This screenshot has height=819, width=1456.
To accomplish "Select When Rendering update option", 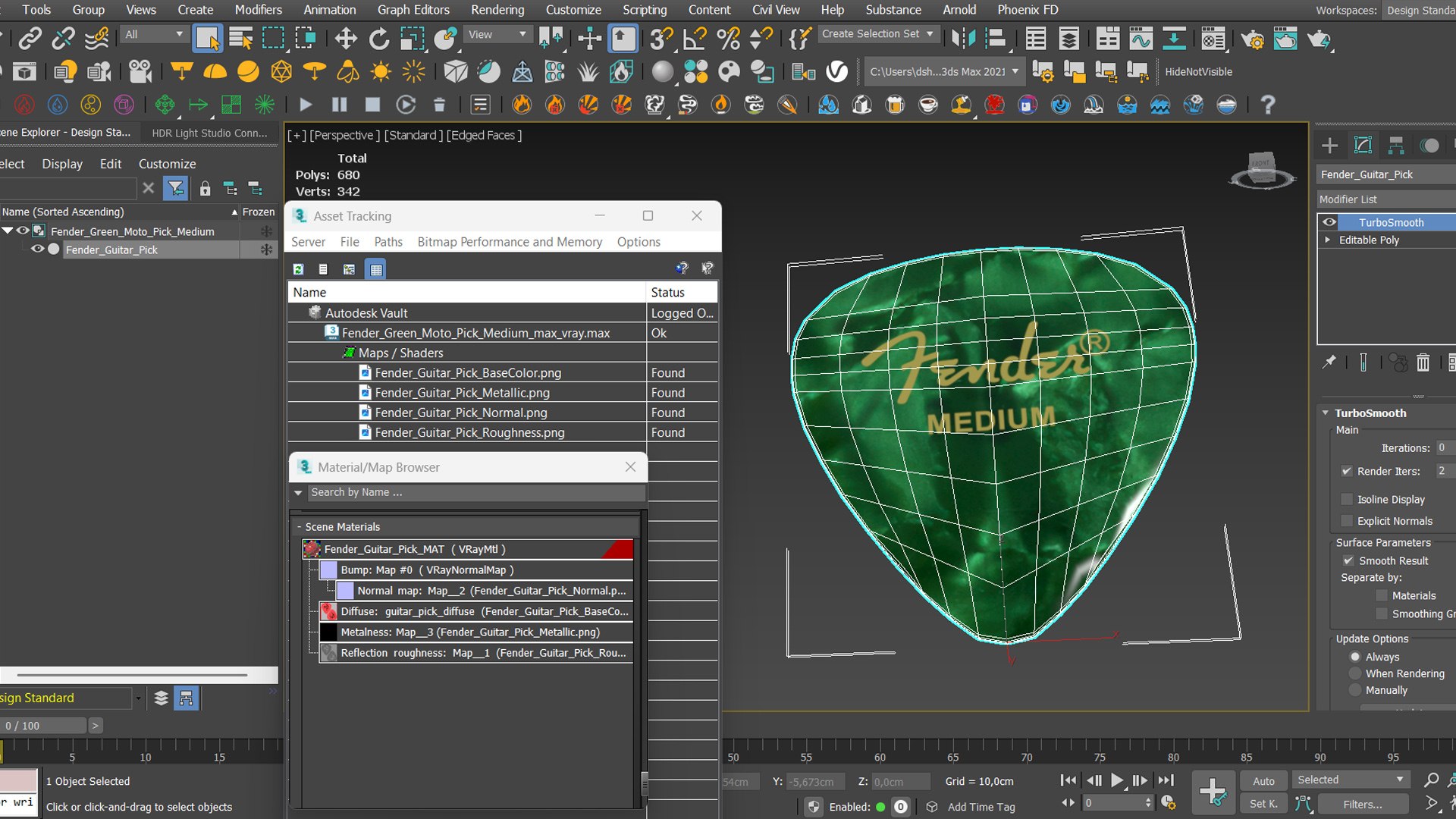I will [x=1355, y=673].
